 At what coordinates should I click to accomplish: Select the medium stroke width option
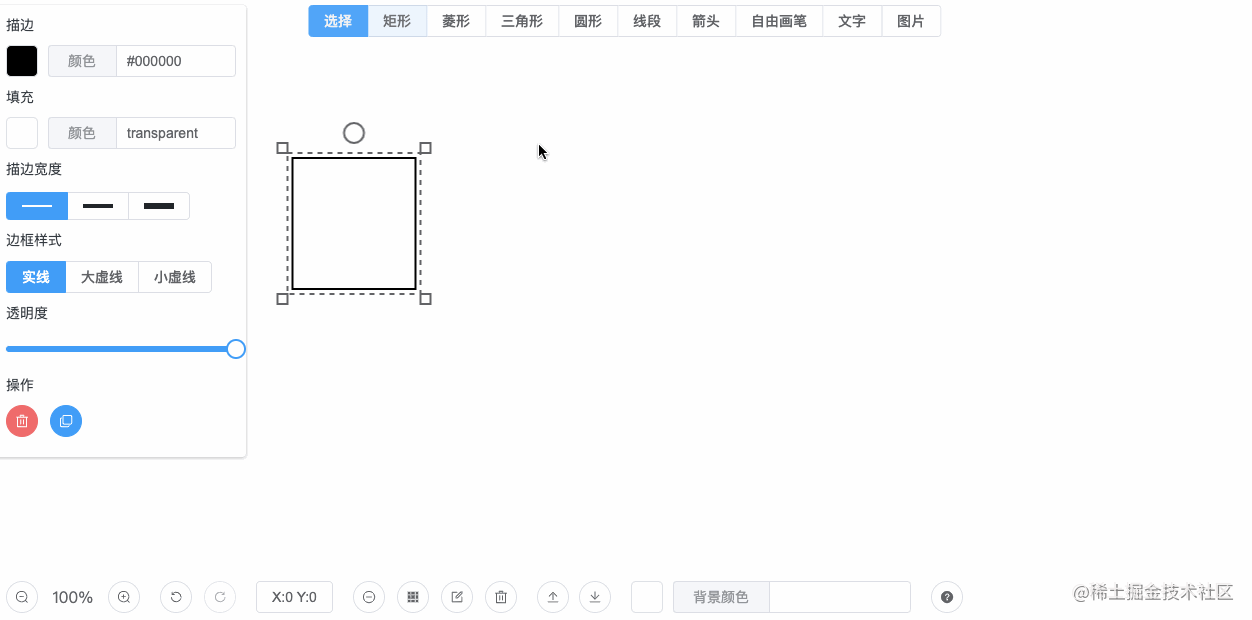pos(98,206)
